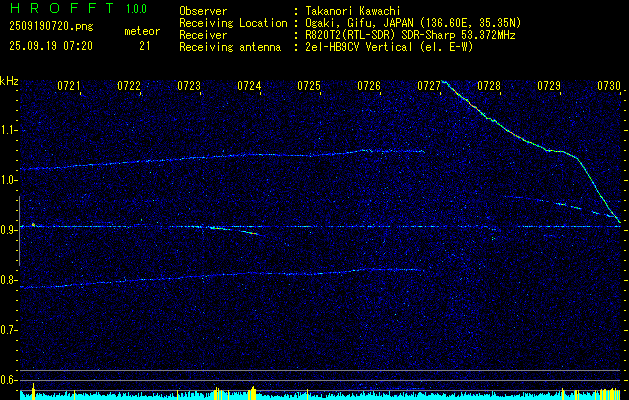
Task: Click the 0.6 frequency axis label
Action: coord(9,380)
